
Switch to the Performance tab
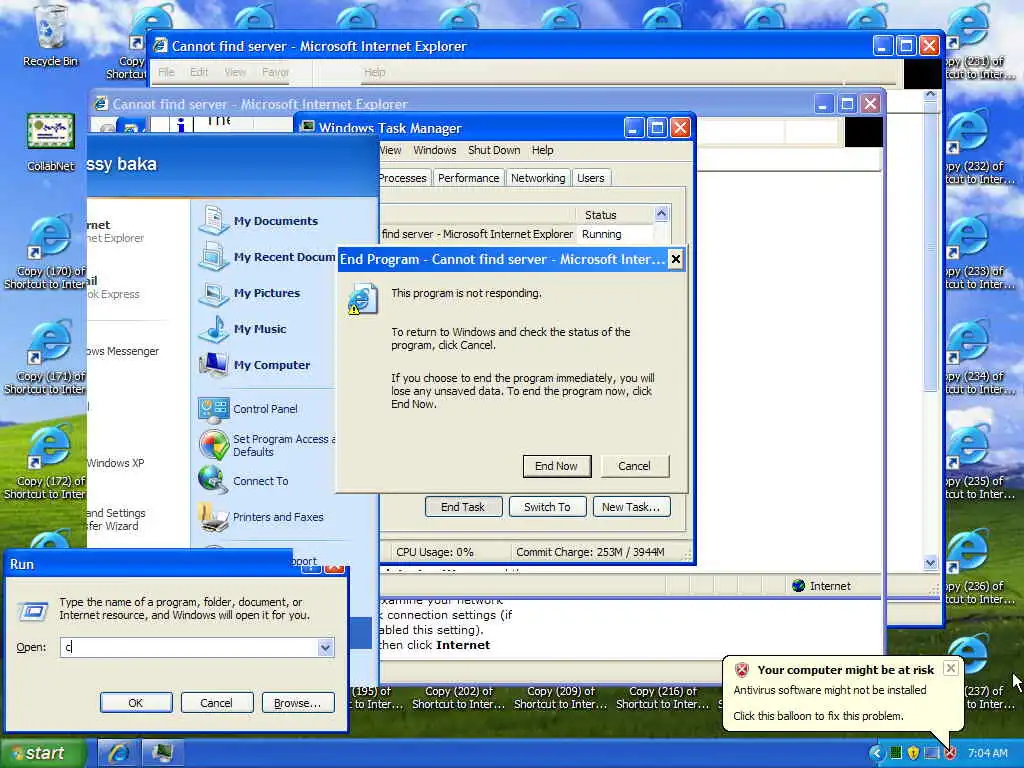468,178
